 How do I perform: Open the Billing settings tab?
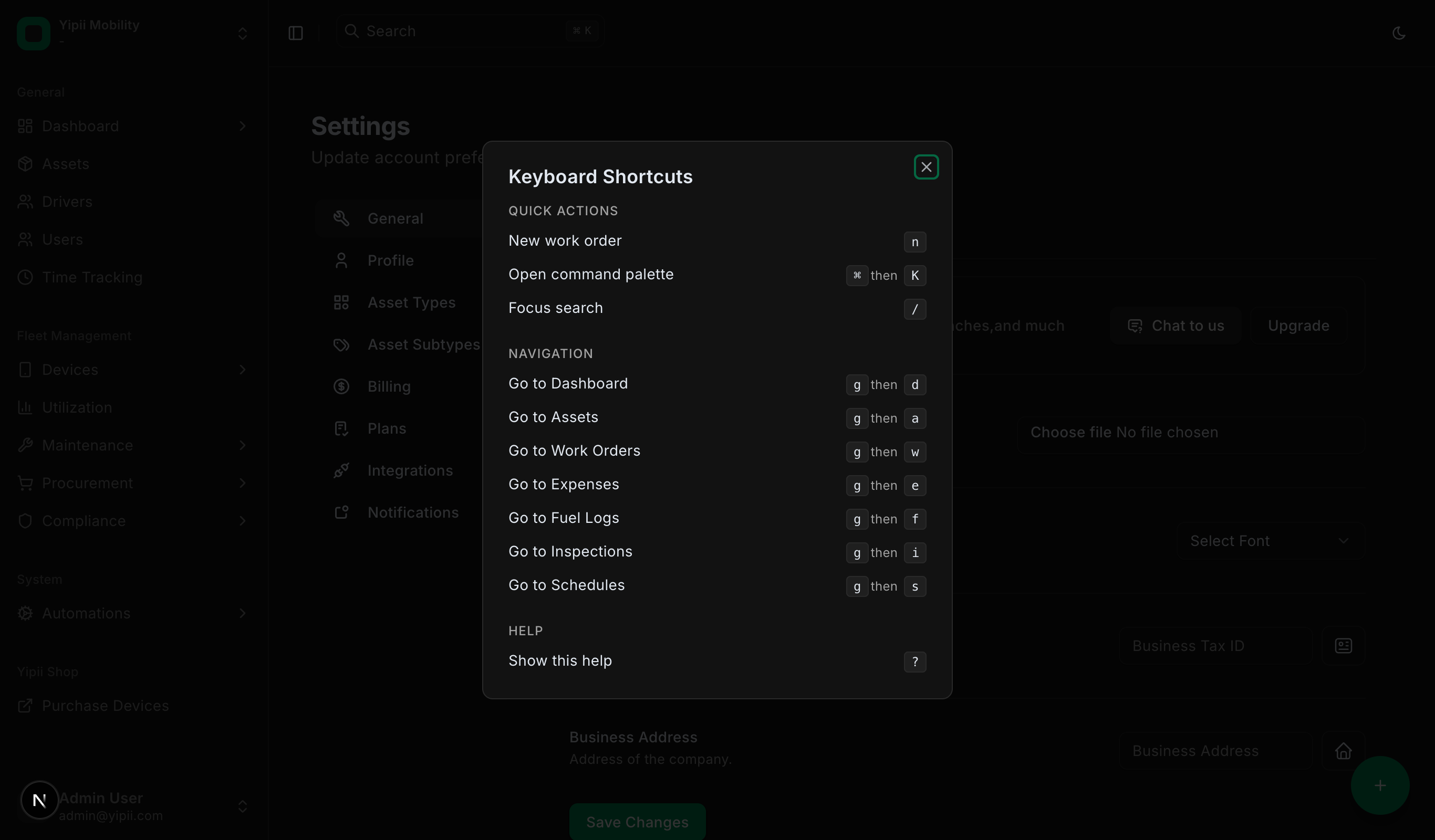pyautogui.click(x=399, y=386)
